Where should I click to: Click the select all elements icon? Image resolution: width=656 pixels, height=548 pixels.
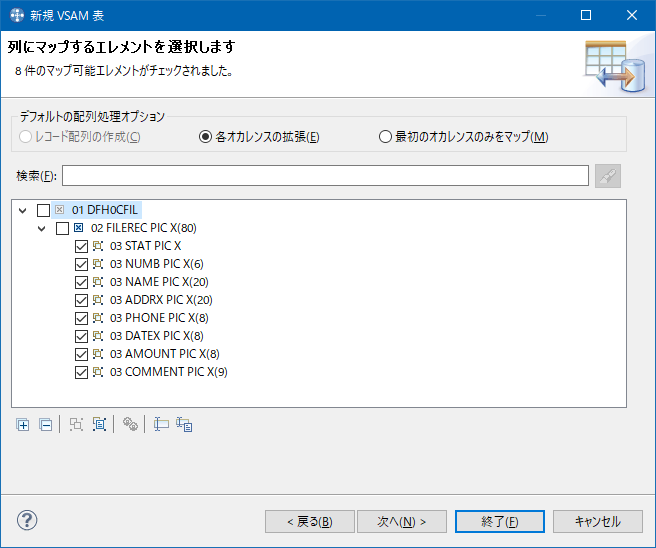click(99, 424)
